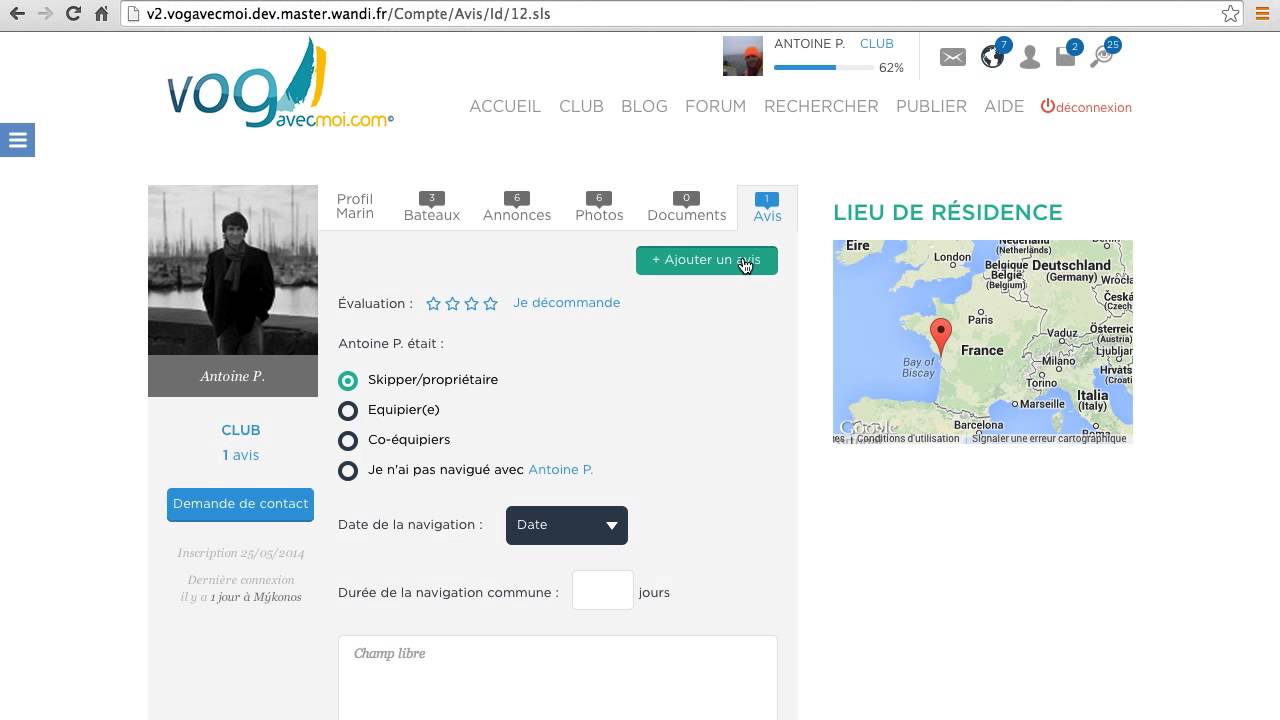Click the Demande de contact button

[240, 504]
